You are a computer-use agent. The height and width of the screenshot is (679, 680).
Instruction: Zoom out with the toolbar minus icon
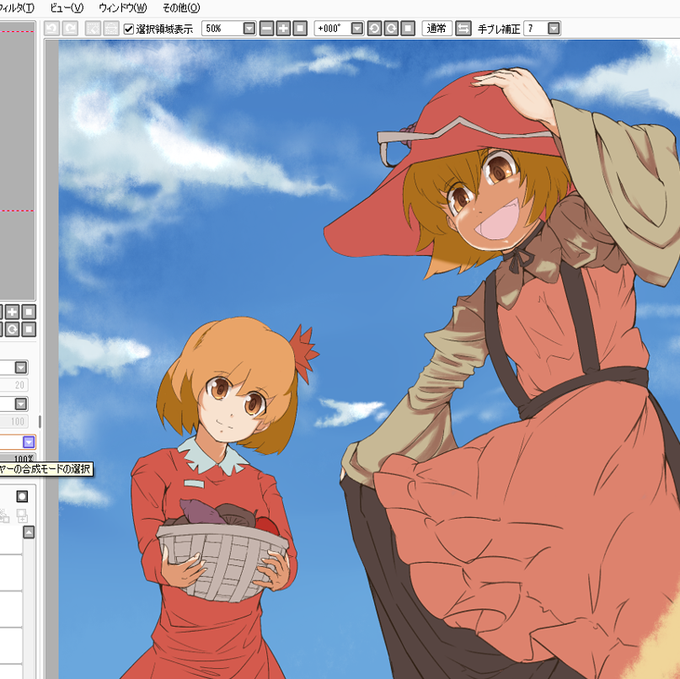[267, 29]
